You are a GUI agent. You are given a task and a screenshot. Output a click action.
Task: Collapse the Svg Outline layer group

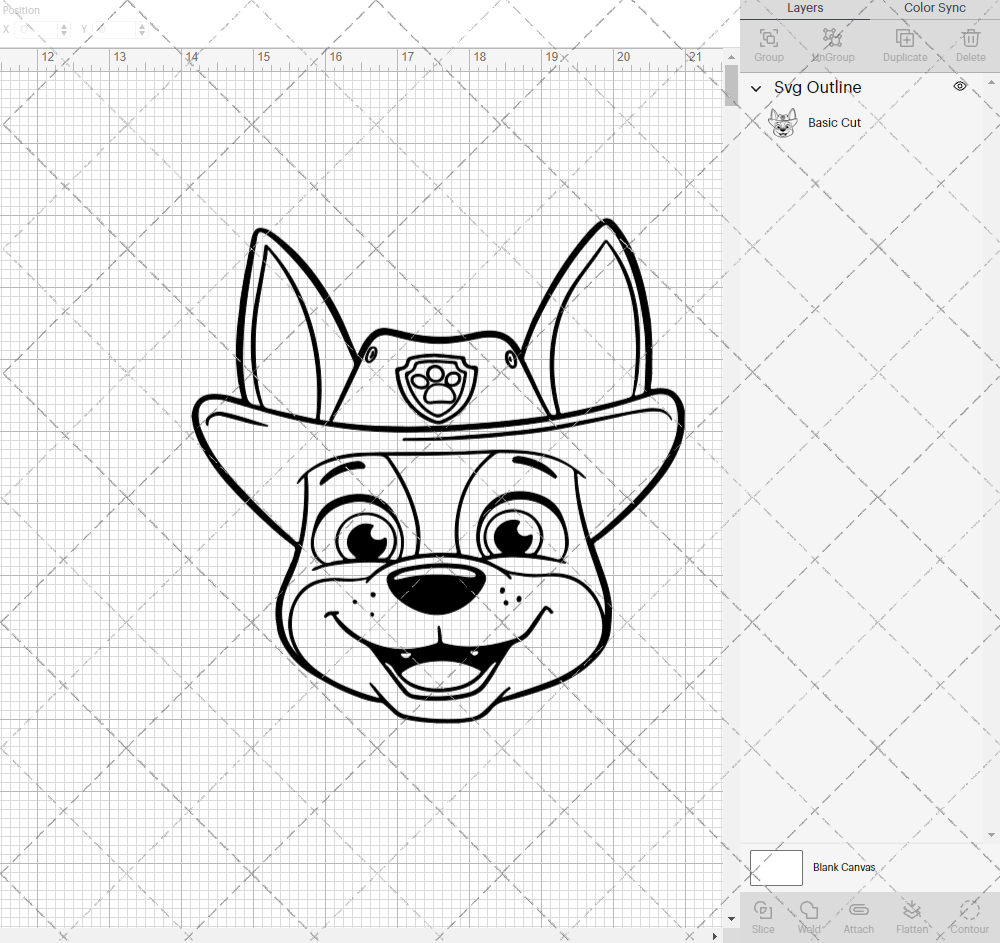tap(756, 88)
